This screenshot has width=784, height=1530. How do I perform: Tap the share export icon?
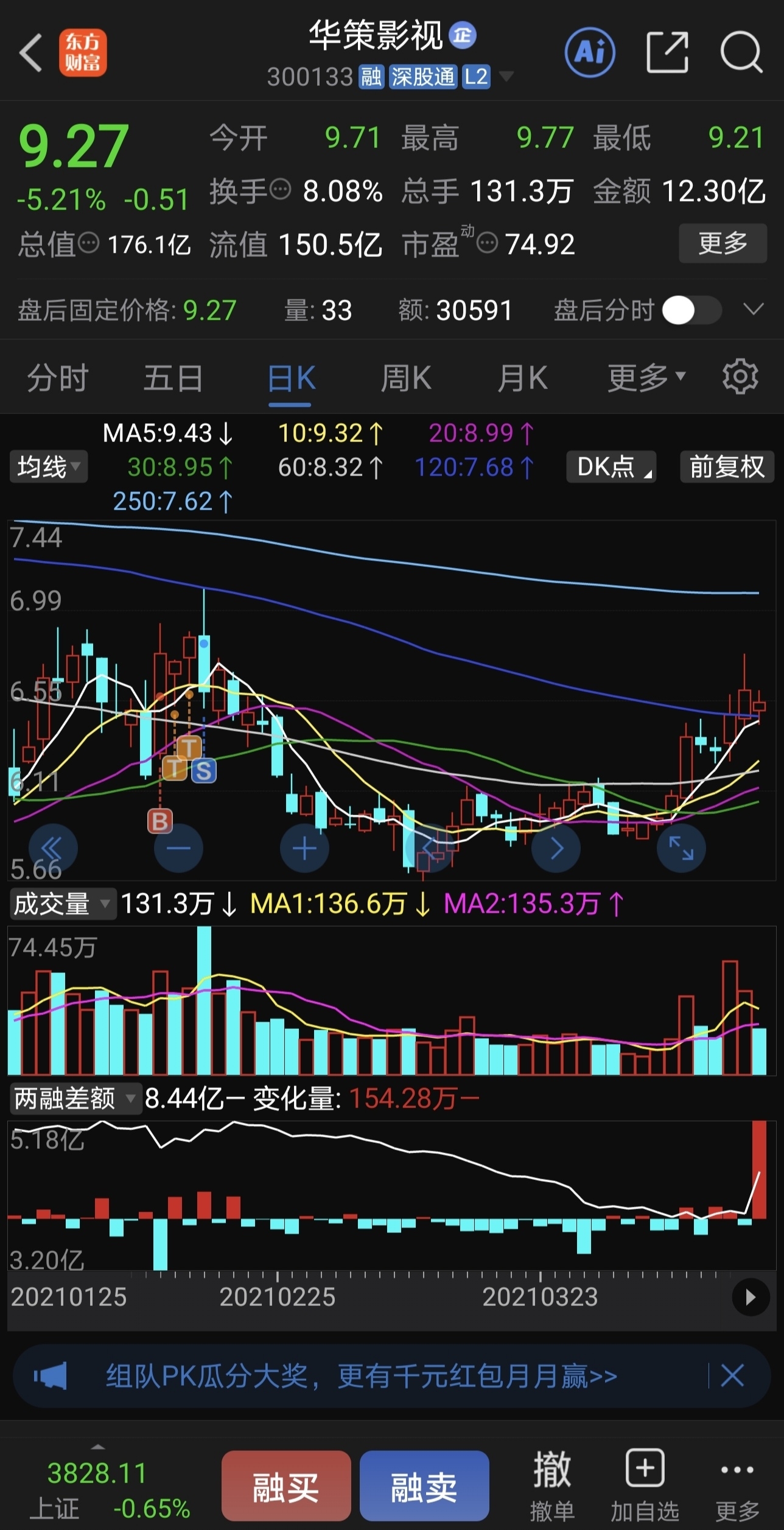(x=667, y=52)
